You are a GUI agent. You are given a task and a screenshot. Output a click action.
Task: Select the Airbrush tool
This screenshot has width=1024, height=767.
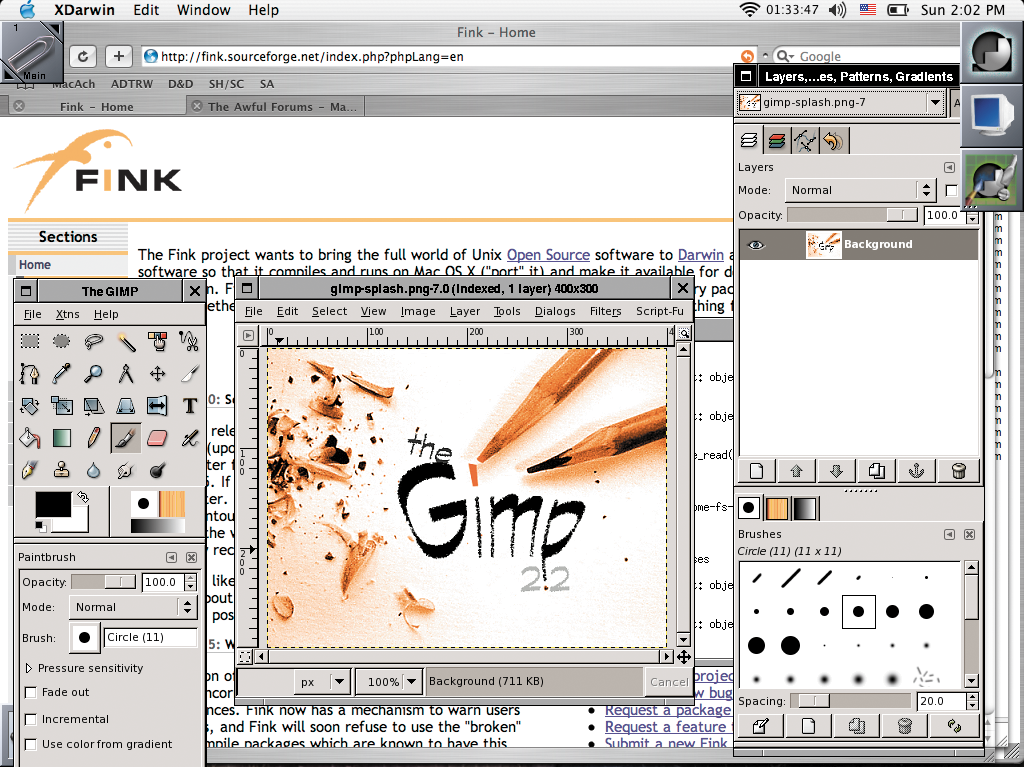point(189,438)
